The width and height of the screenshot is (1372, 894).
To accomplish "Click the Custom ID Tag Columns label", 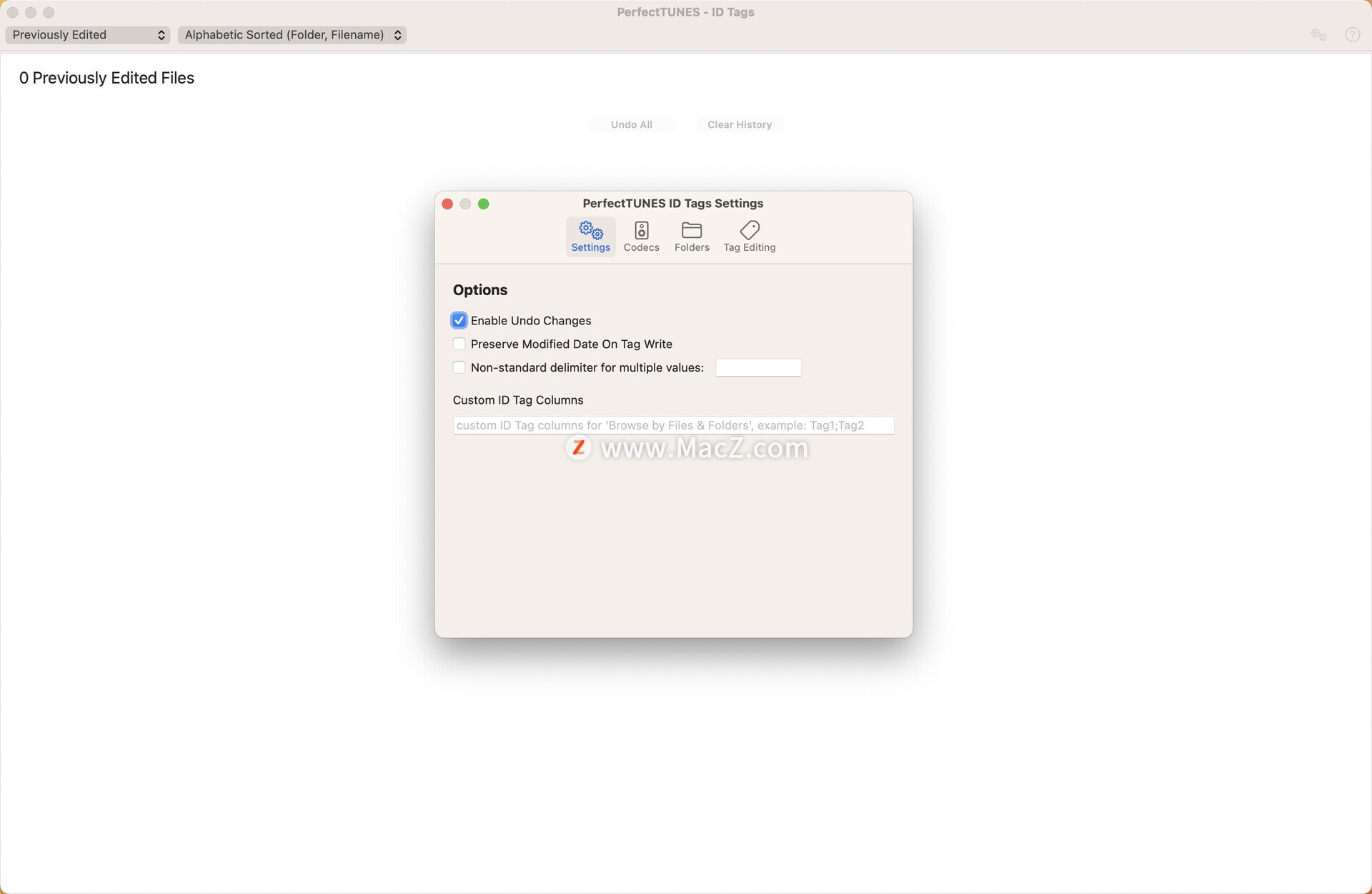I will (518, 400).
